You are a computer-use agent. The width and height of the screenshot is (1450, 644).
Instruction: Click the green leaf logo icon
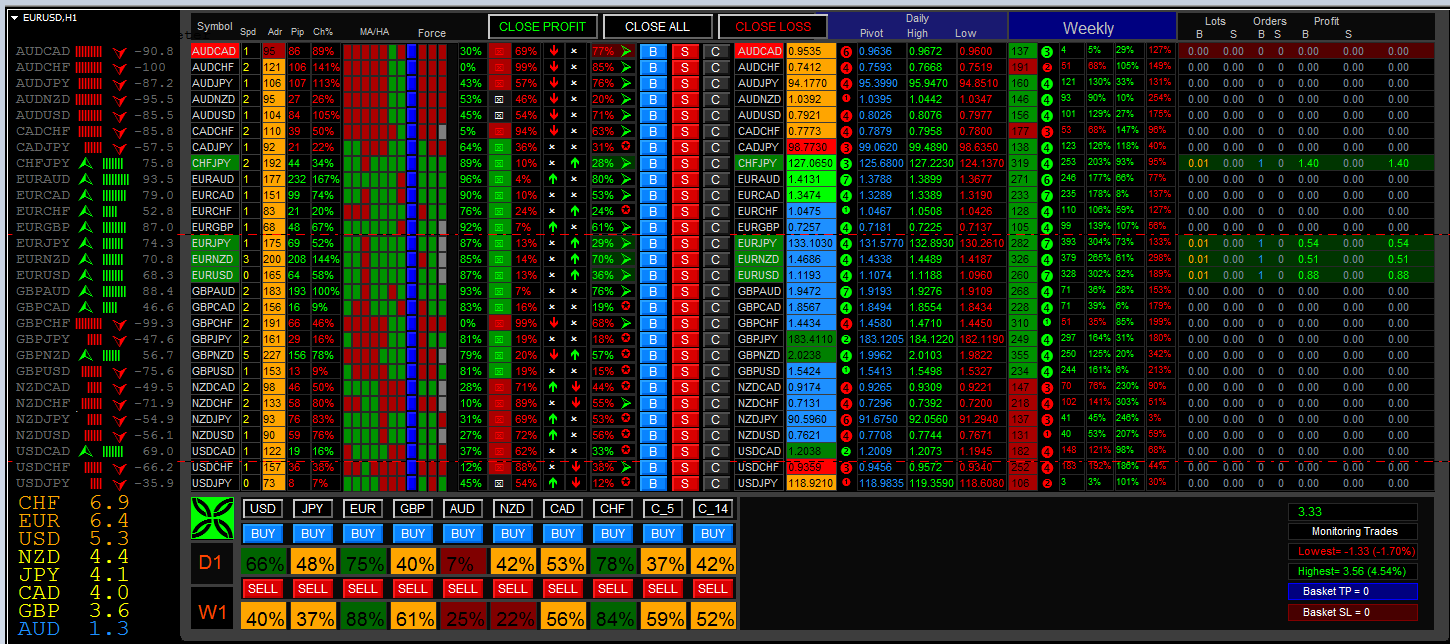(212, 518)
